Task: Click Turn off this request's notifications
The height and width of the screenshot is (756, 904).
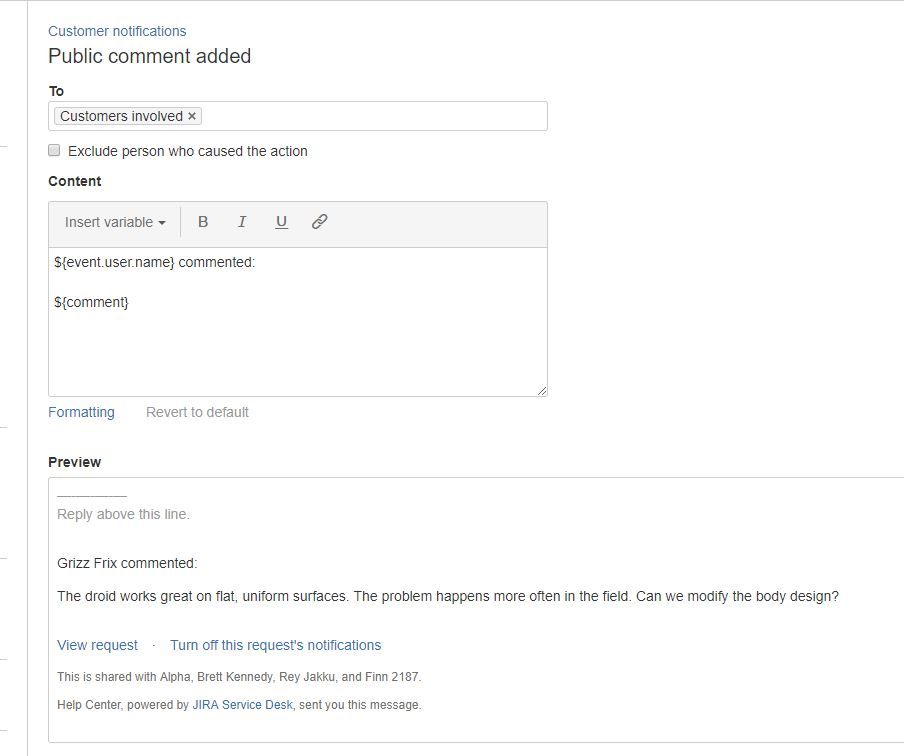Action: [276, 645]
